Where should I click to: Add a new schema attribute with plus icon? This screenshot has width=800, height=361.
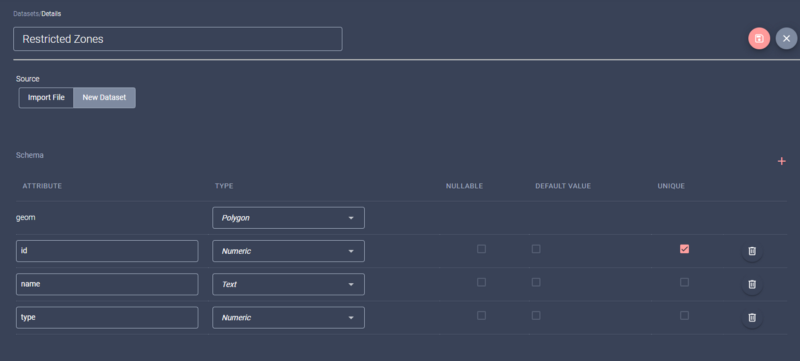click(781, 162)
